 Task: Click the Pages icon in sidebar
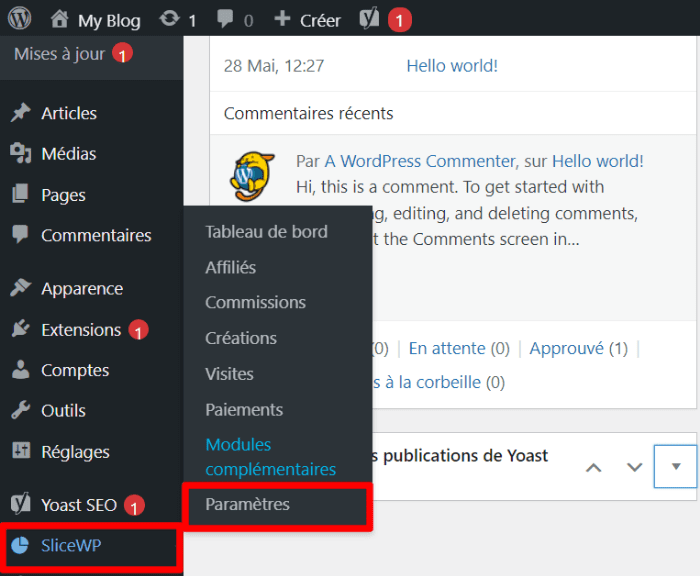[x=20, y=193]
